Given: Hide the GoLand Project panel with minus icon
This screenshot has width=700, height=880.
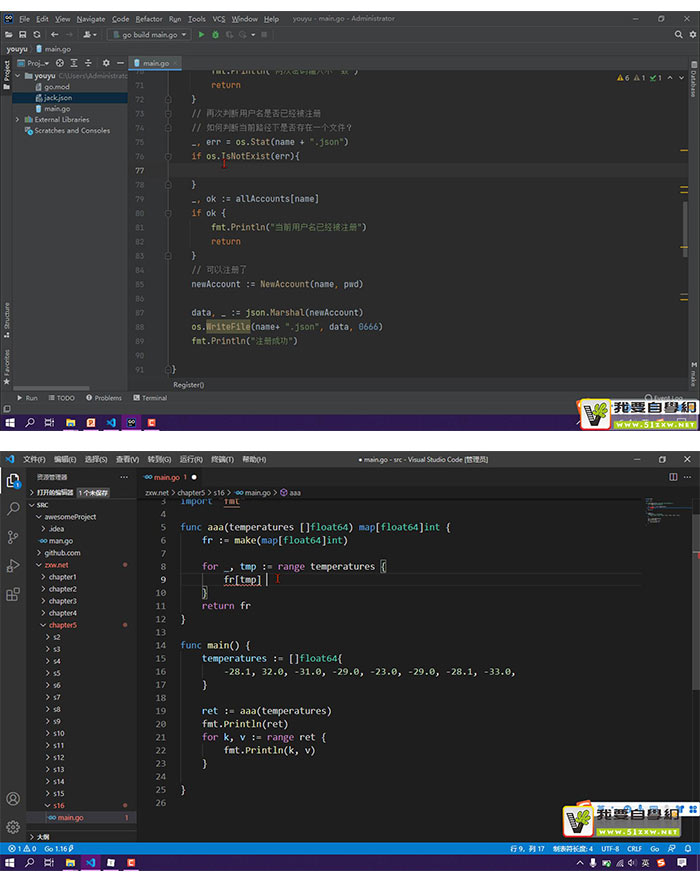Looking at the screenshot, I should tap(120, 63).
